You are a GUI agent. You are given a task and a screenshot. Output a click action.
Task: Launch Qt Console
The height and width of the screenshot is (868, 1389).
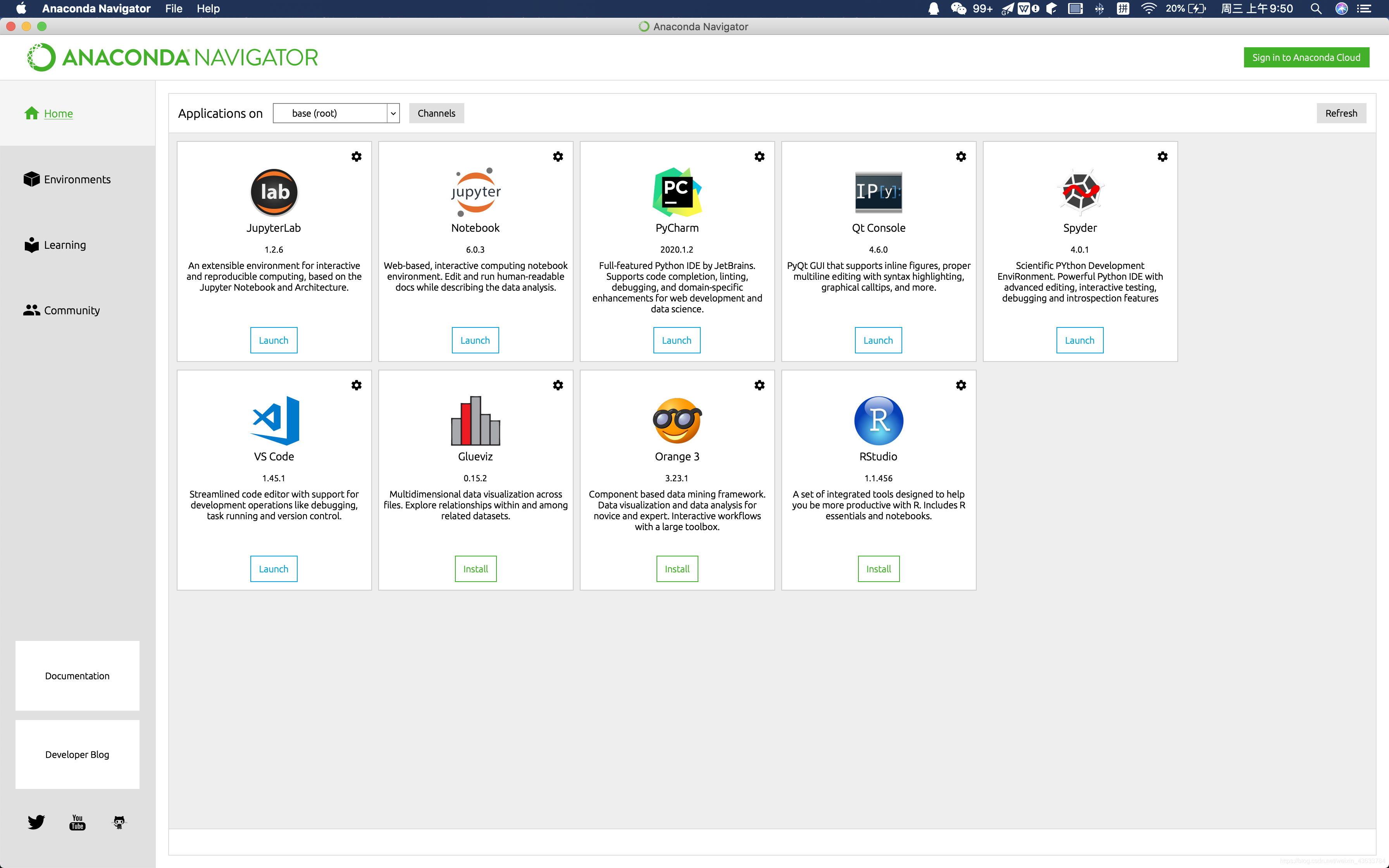click(x=878, y=341)
